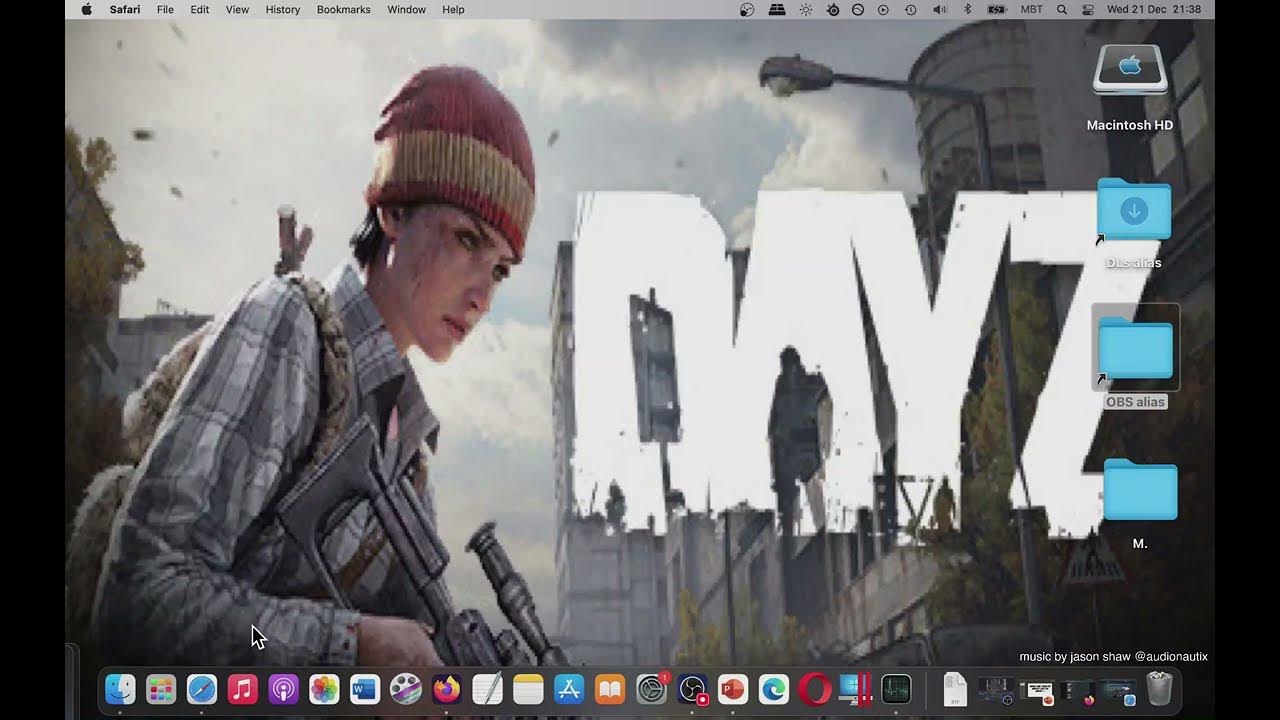Image resolution: width=1280 pixels, height=720 pixels.
Task: Open Podcasts from the Dock
Action: tap(284, 689)
